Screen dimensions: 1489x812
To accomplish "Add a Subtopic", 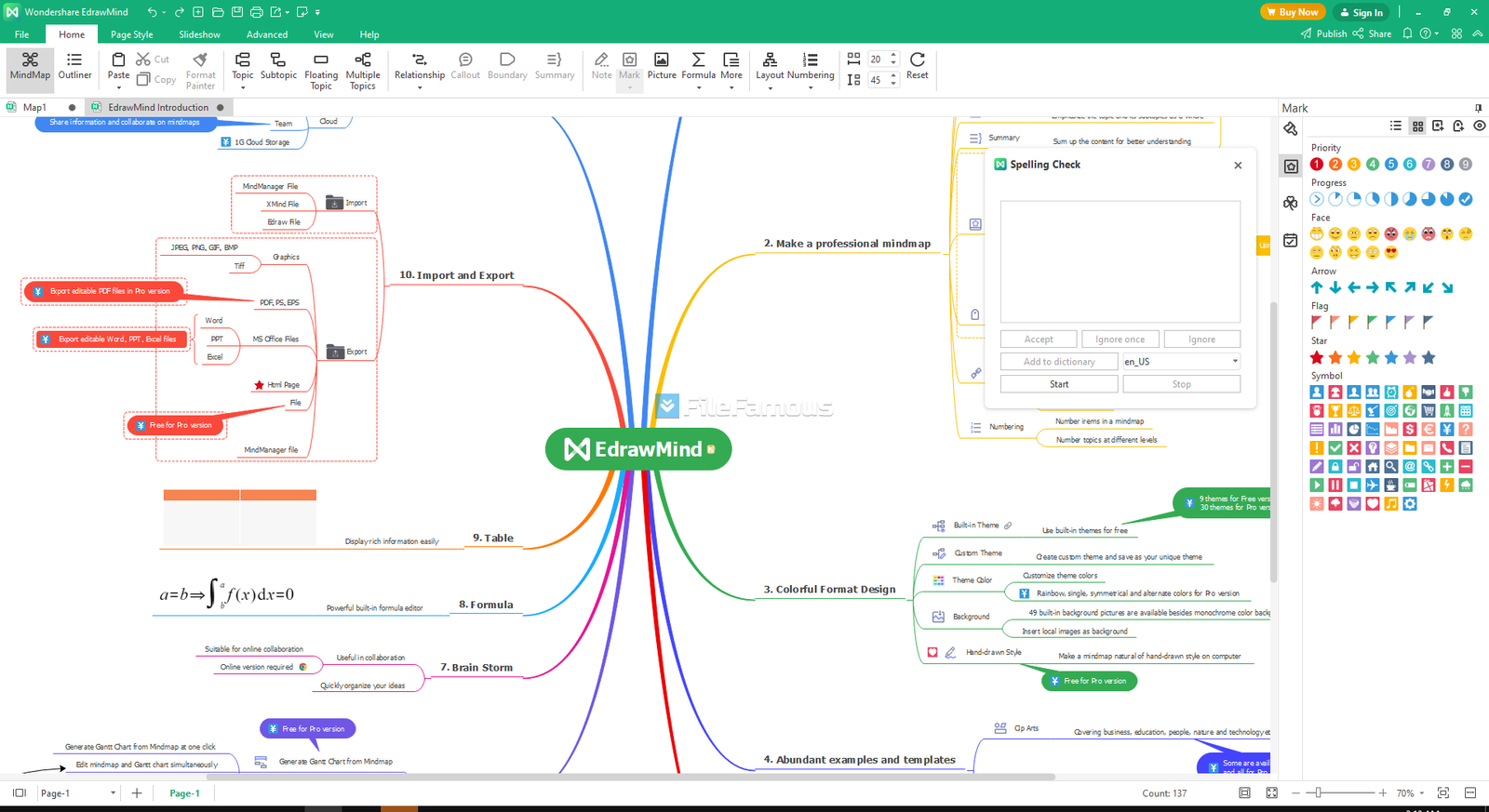I will tap(278, 67).
